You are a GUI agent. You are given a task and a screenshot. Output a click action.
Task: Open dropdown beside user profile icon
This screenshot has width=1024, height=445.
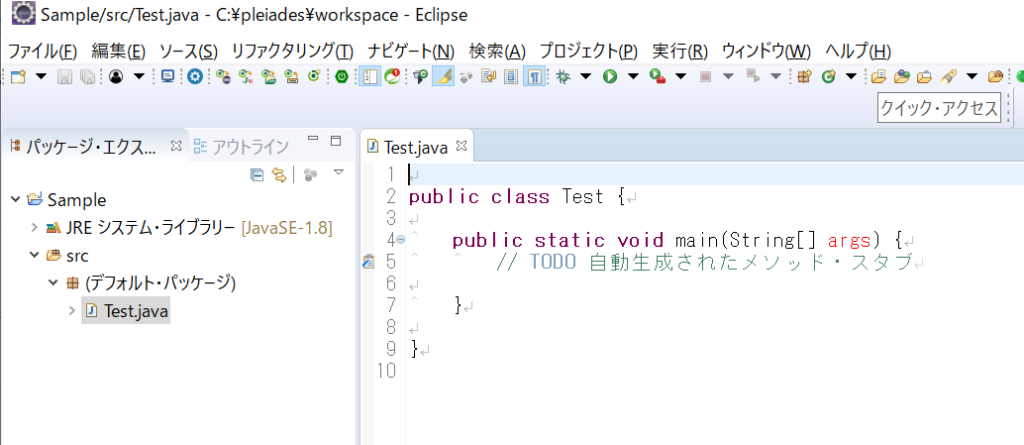click(138, 77)
